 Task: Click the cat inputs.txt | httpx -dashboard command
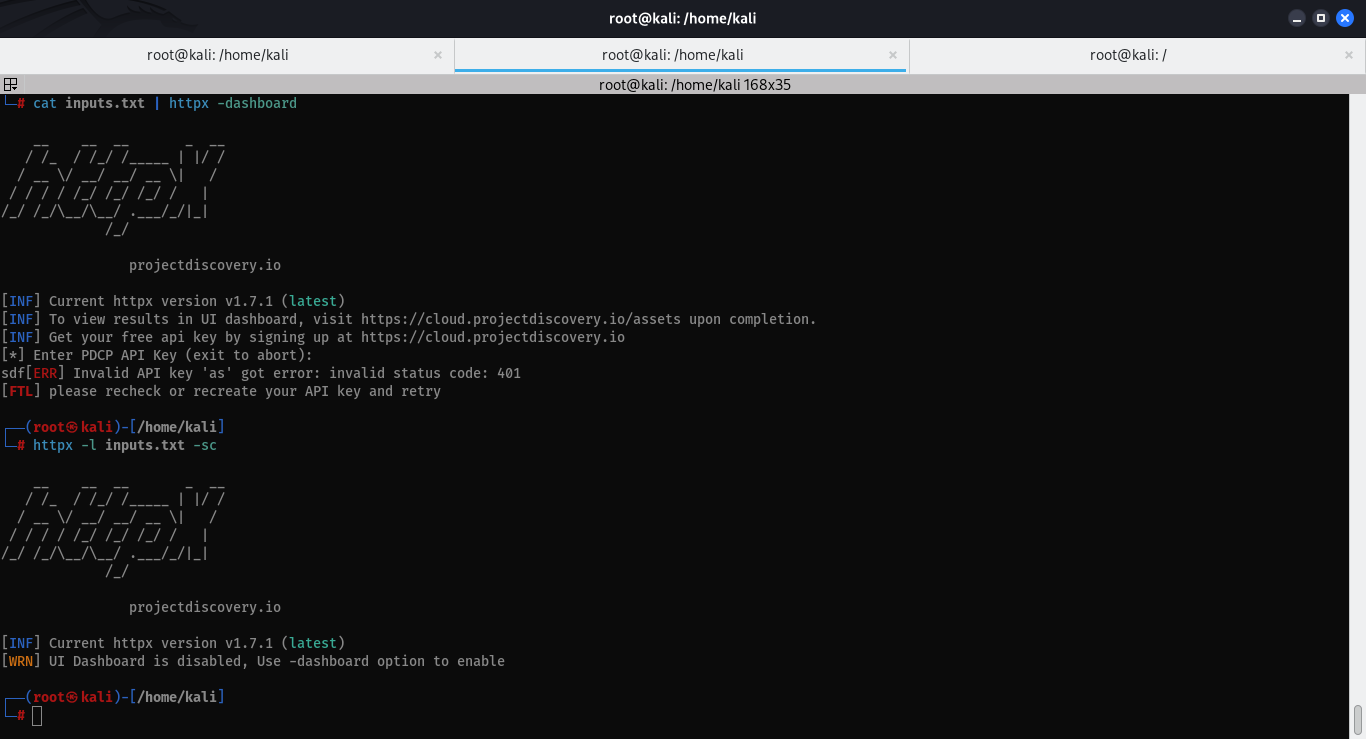coord(165,103)
